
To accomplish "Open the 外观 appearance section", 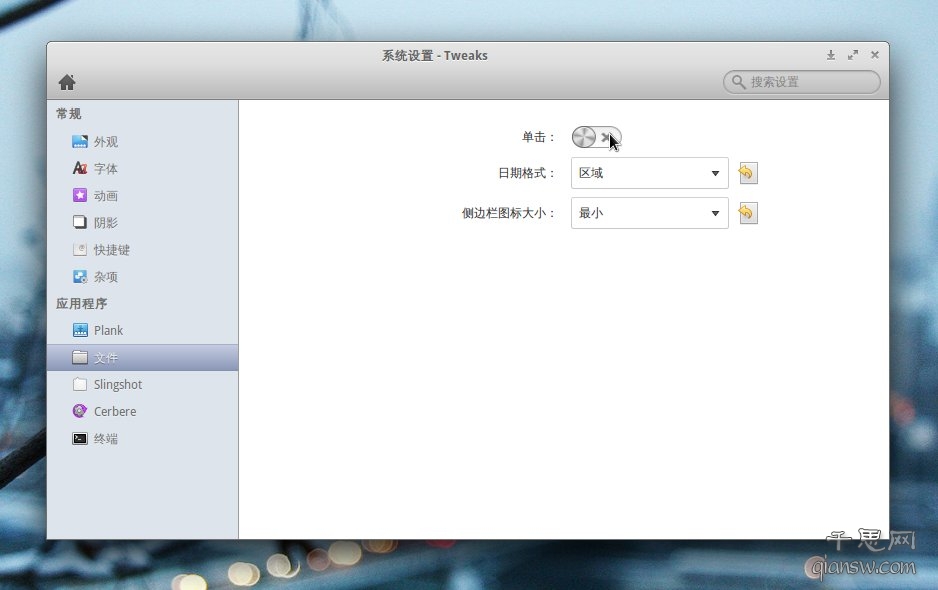I will (142, 141).
